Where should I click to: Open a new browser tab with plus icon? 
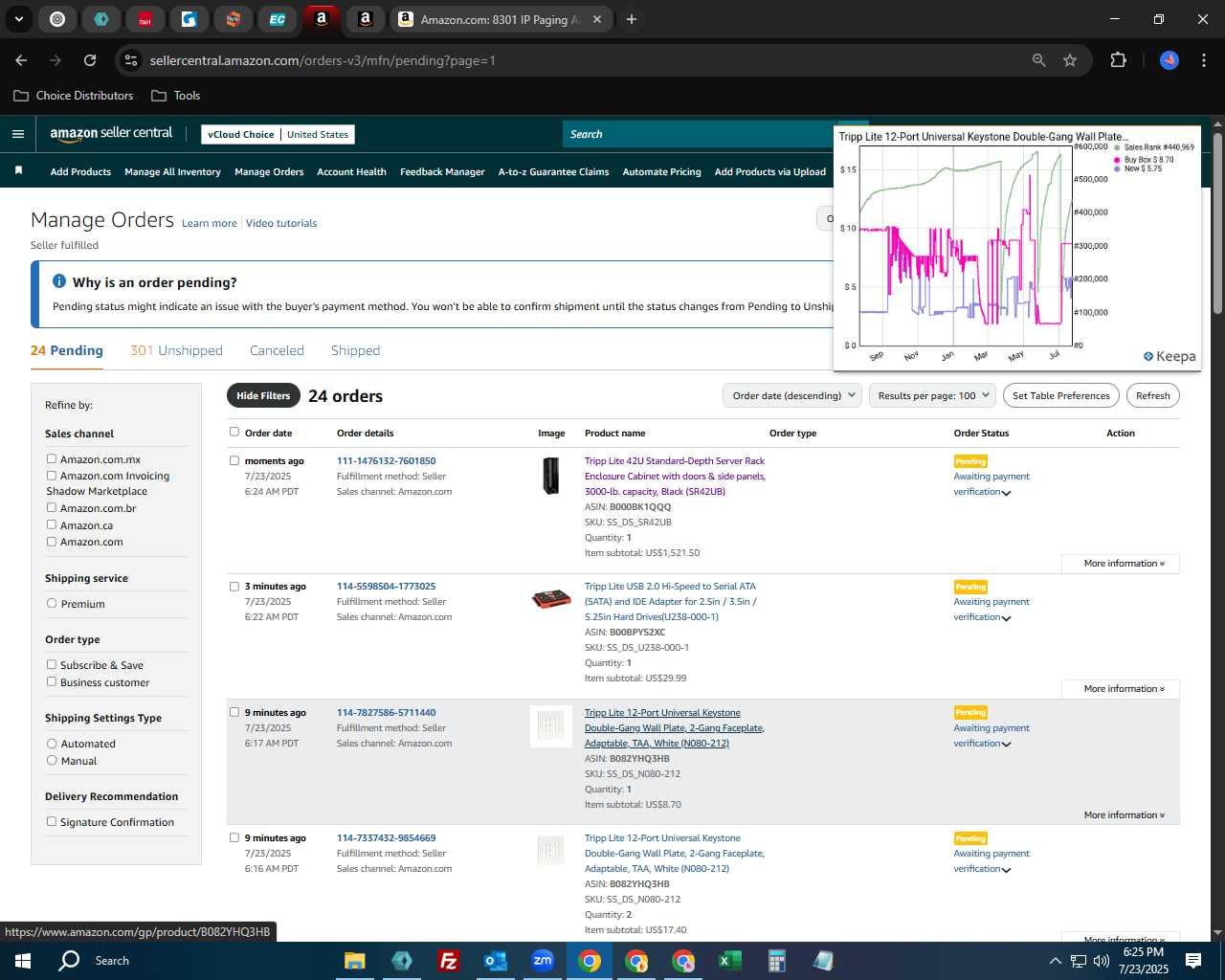632,19
